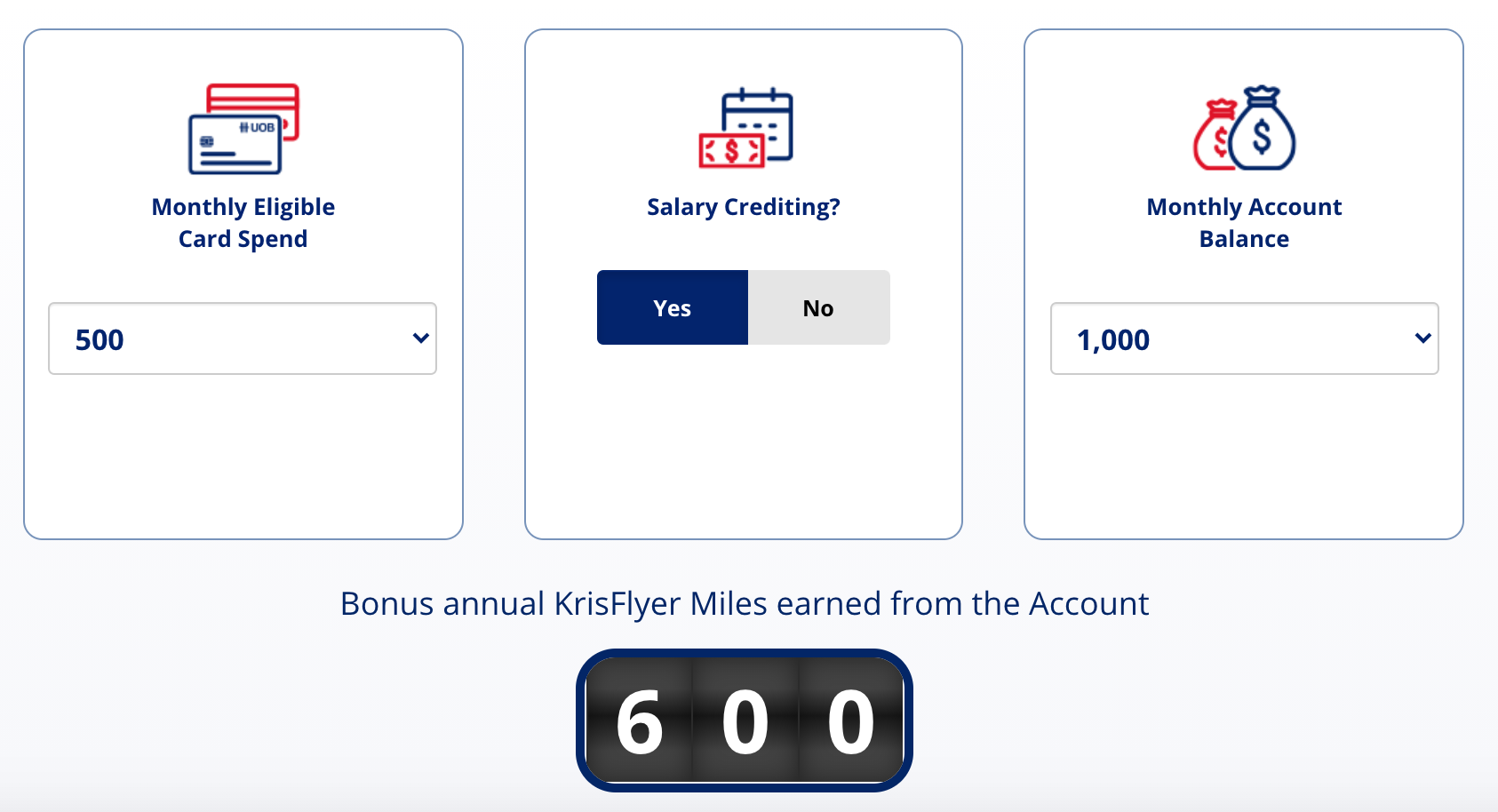Click the UOB credit cards icon
This screenshot has height=812, width=1498.
point(243,129)
